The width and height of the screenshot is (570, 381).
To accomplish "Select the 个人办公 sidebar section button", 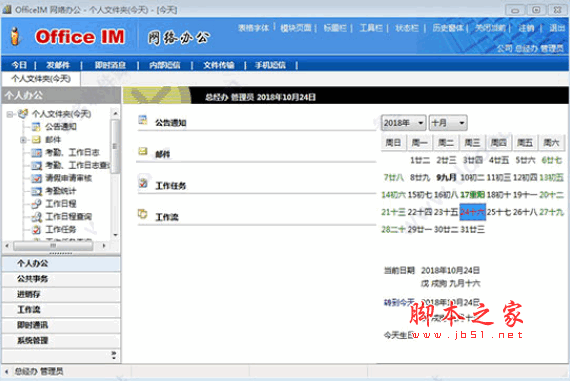I will (61, 264).
